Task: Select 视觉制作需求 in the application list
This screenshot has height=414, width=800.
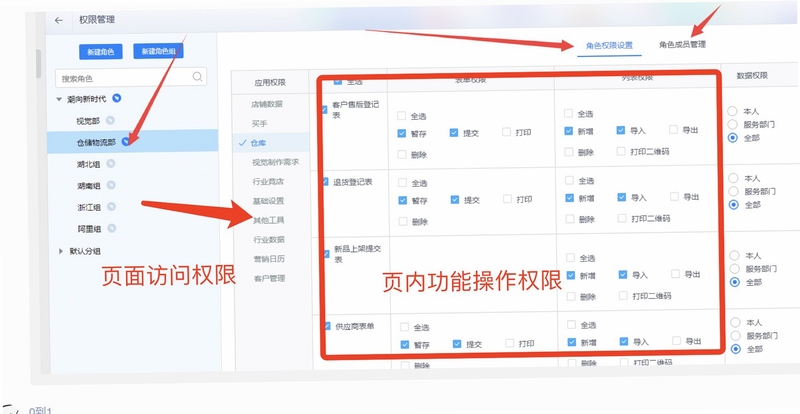Action: pos(275,162)
